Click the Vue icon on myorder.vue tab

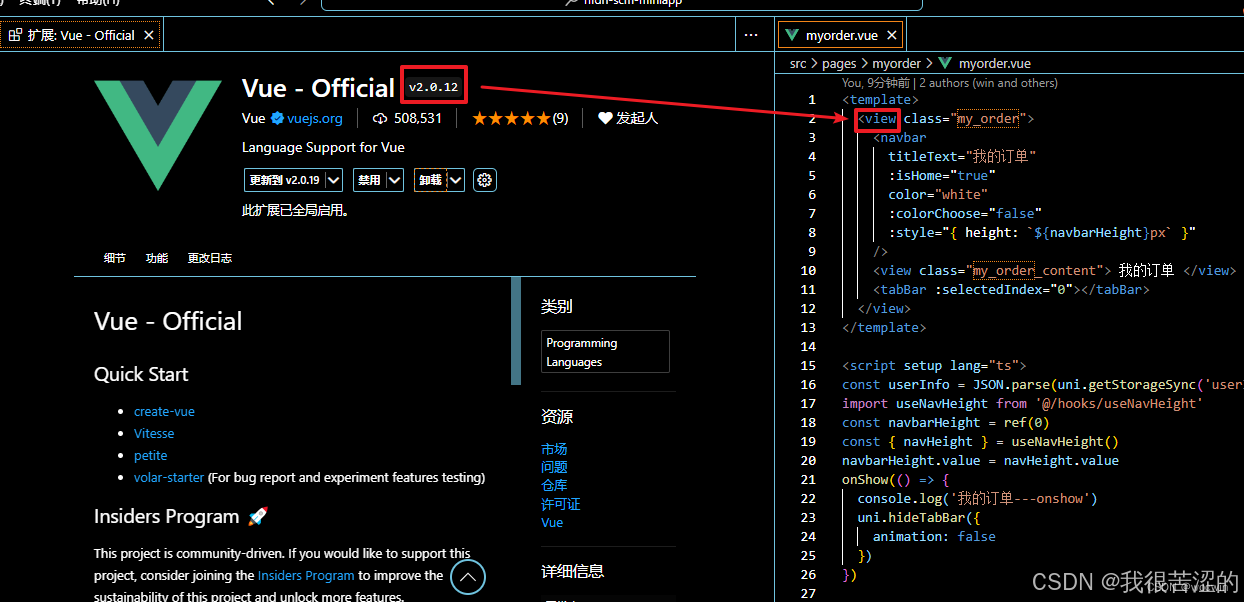793,35
